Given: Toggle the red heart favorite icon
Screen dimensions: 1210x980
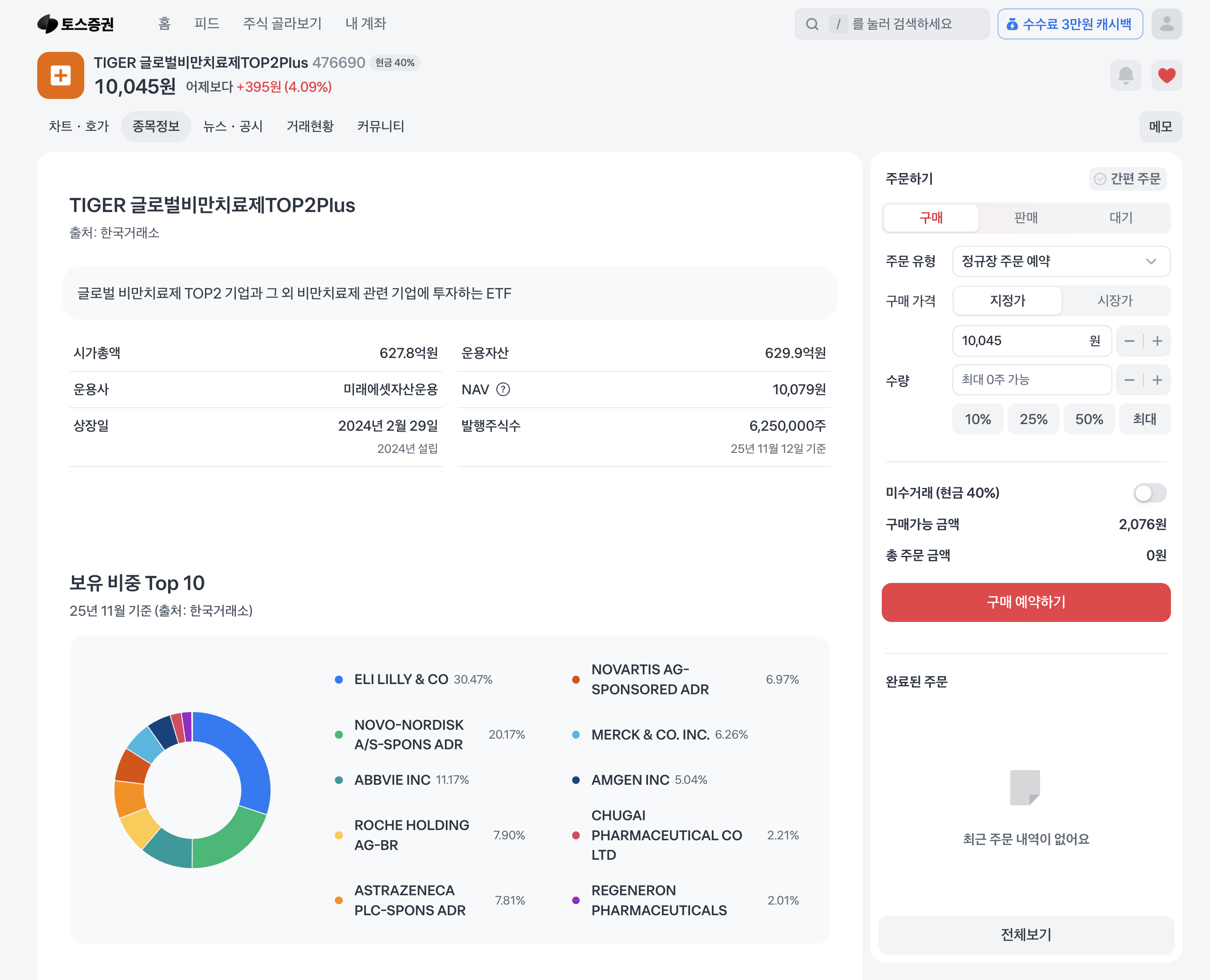Looking at the screenshot, I should coord(1166,75).
